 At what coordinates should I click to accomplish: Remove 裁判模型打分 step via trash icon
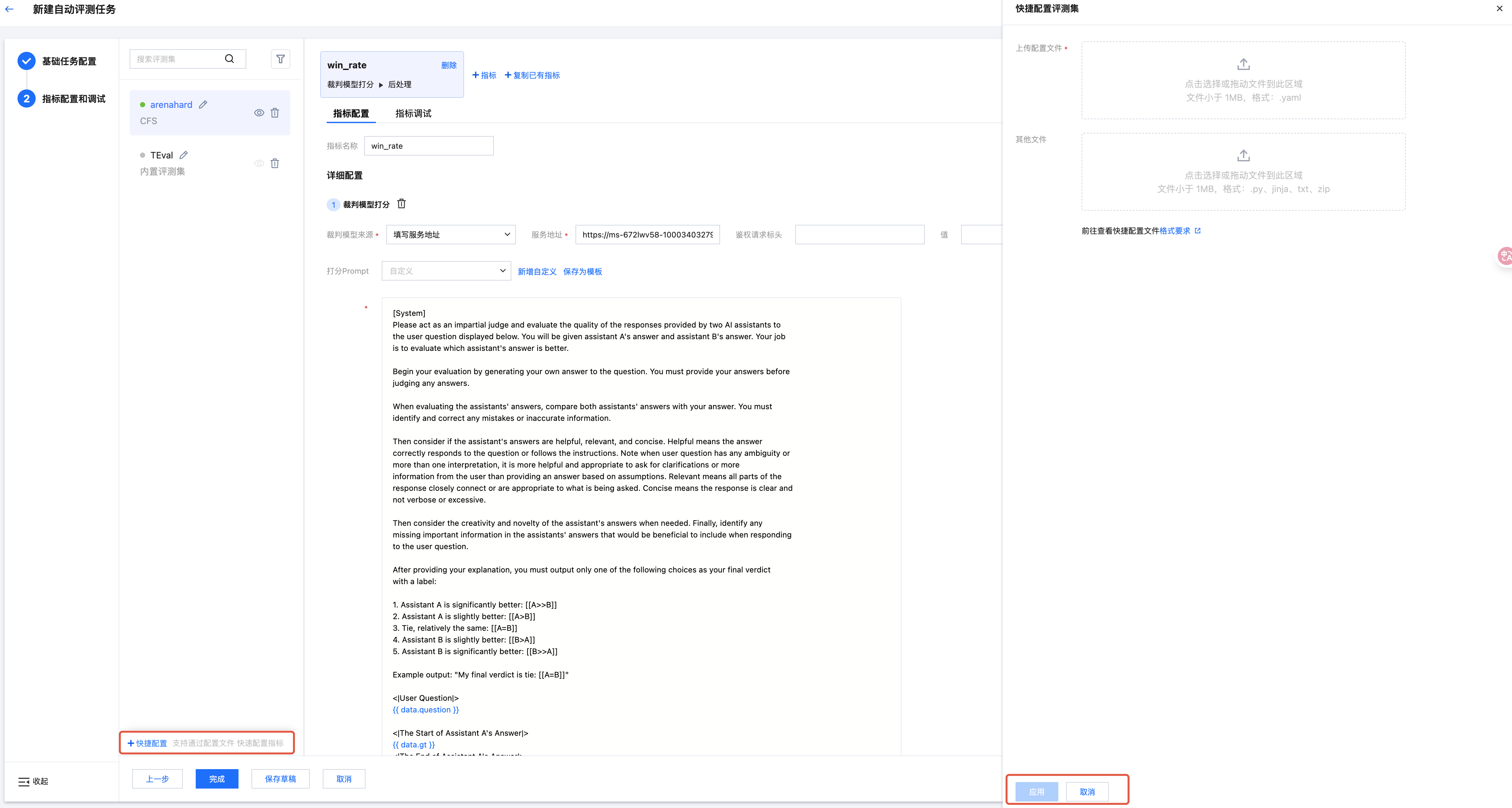point(401,203)
